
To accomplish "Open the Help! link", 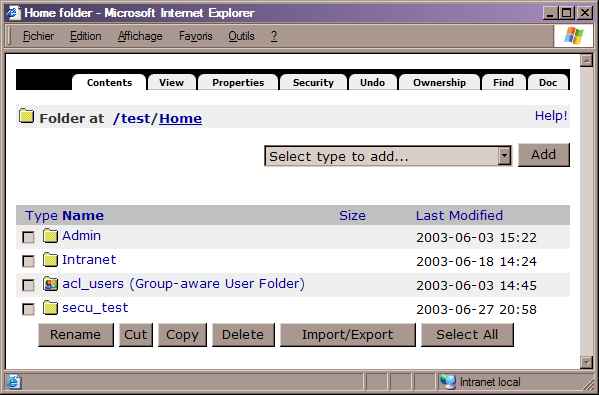I will [551, 115].
